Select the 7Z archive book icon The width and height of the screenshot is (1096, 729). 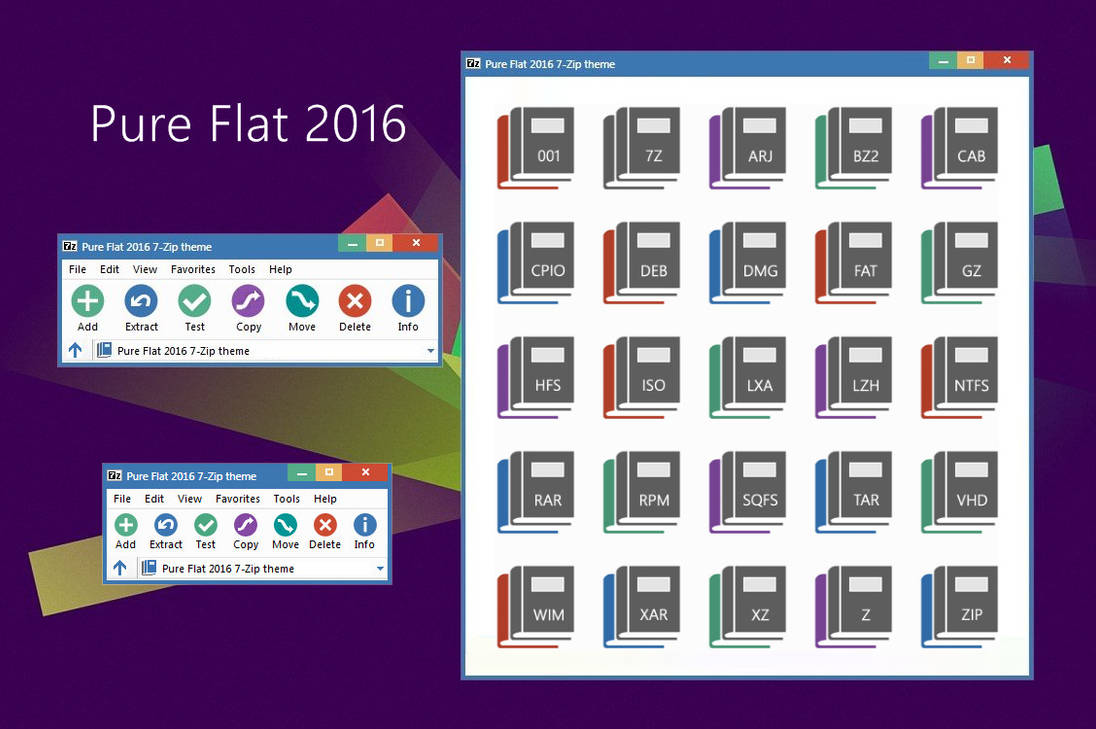[x=641, y=145]
